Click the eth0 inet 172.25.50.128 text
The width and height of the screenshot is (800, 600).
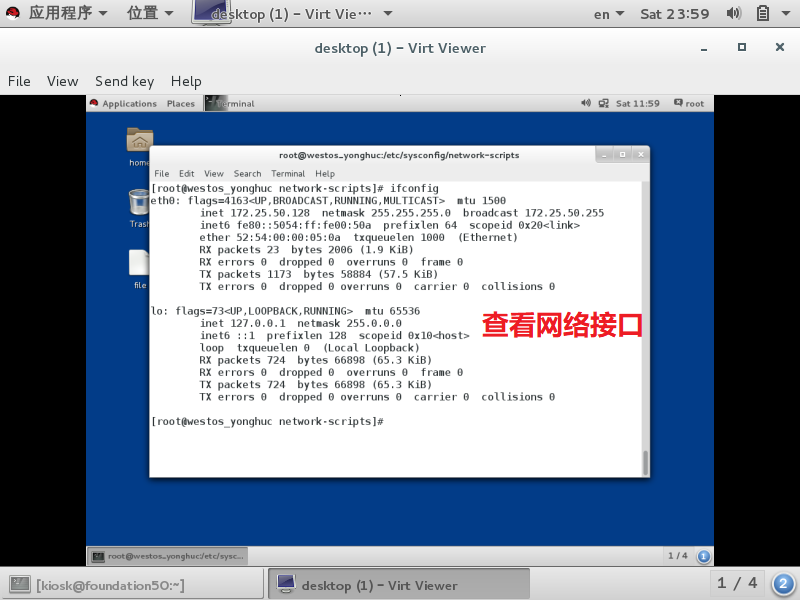(255, 213)
